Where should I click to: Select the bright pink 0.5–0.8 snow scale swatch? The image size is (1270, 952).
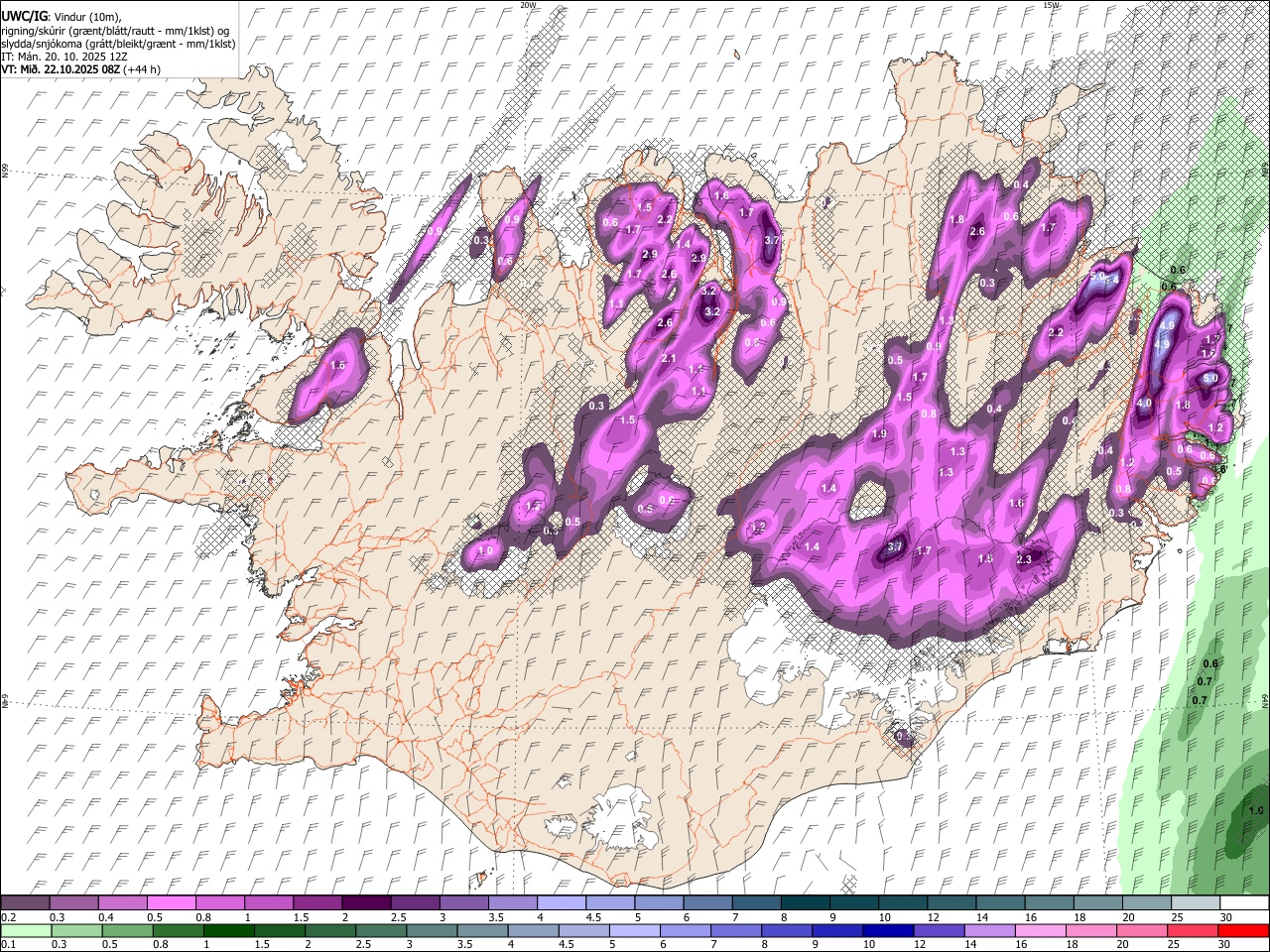[172, 903]
